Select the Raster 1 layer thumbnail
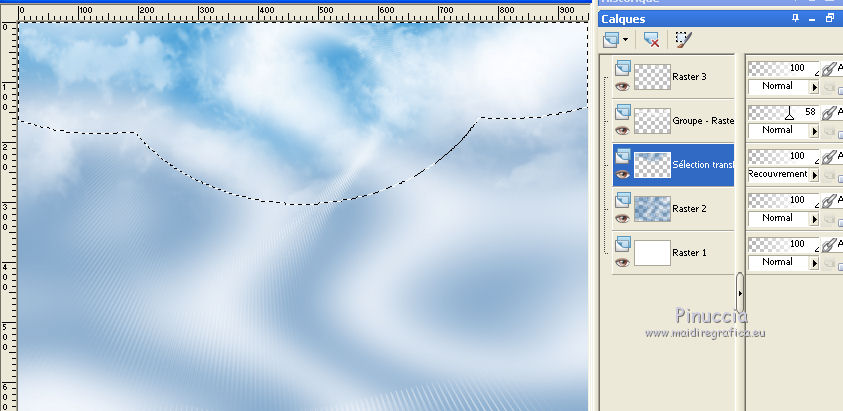The width and height of the screenshot is (843, 411). click(x=653, y=253)
